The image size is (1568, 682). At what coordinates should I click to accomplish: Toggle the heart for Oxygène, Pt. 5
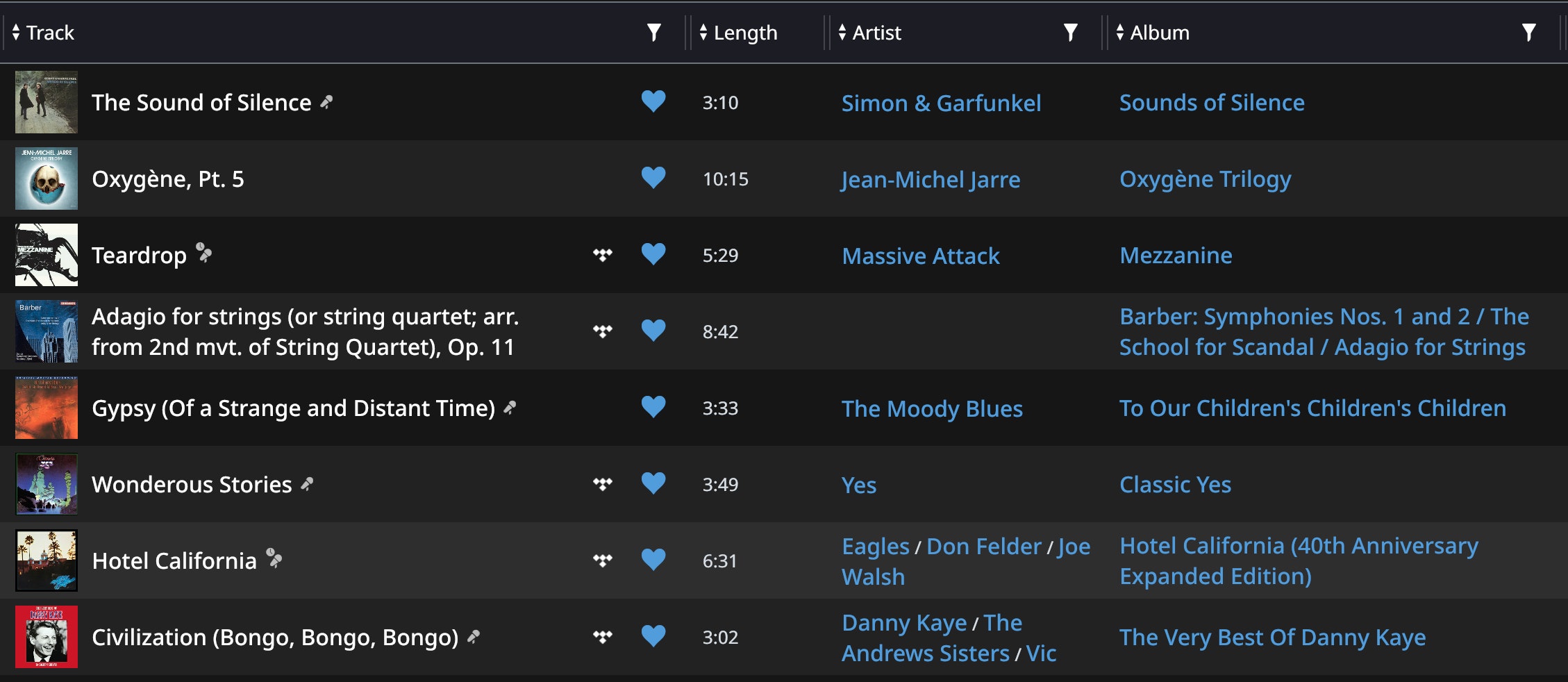(653, 178)
